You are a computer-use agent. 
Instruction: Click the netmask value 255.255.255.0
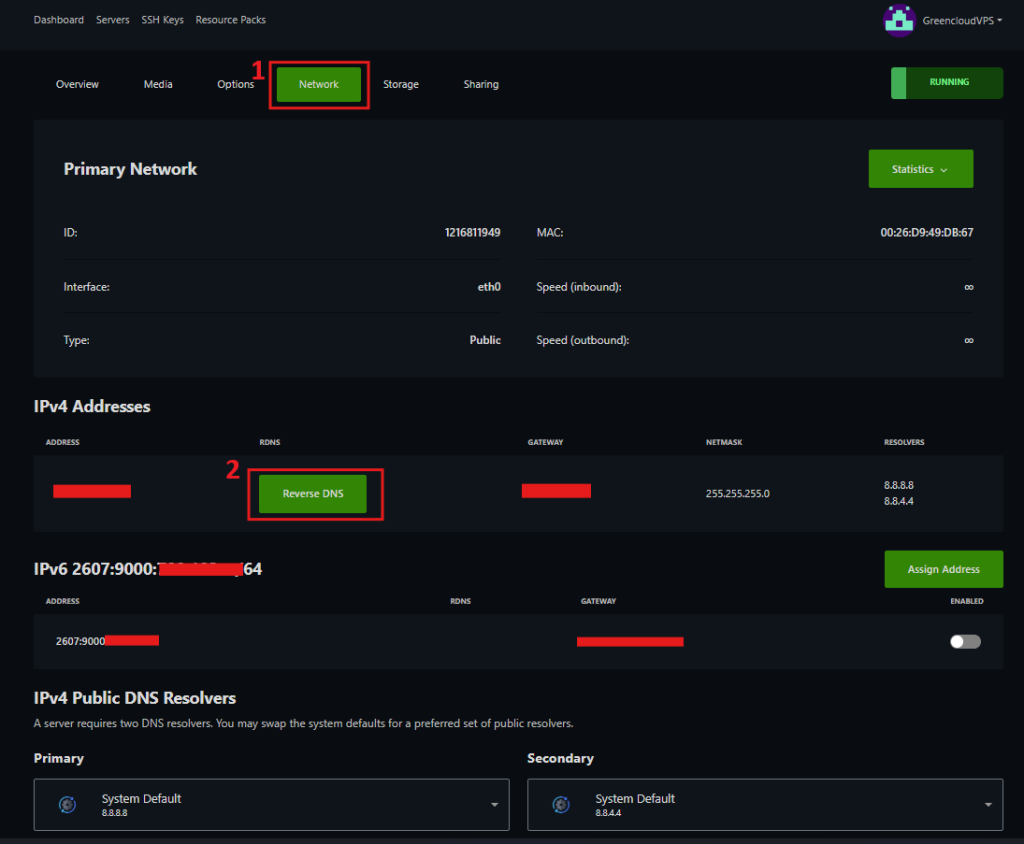(x=738, y=494)
